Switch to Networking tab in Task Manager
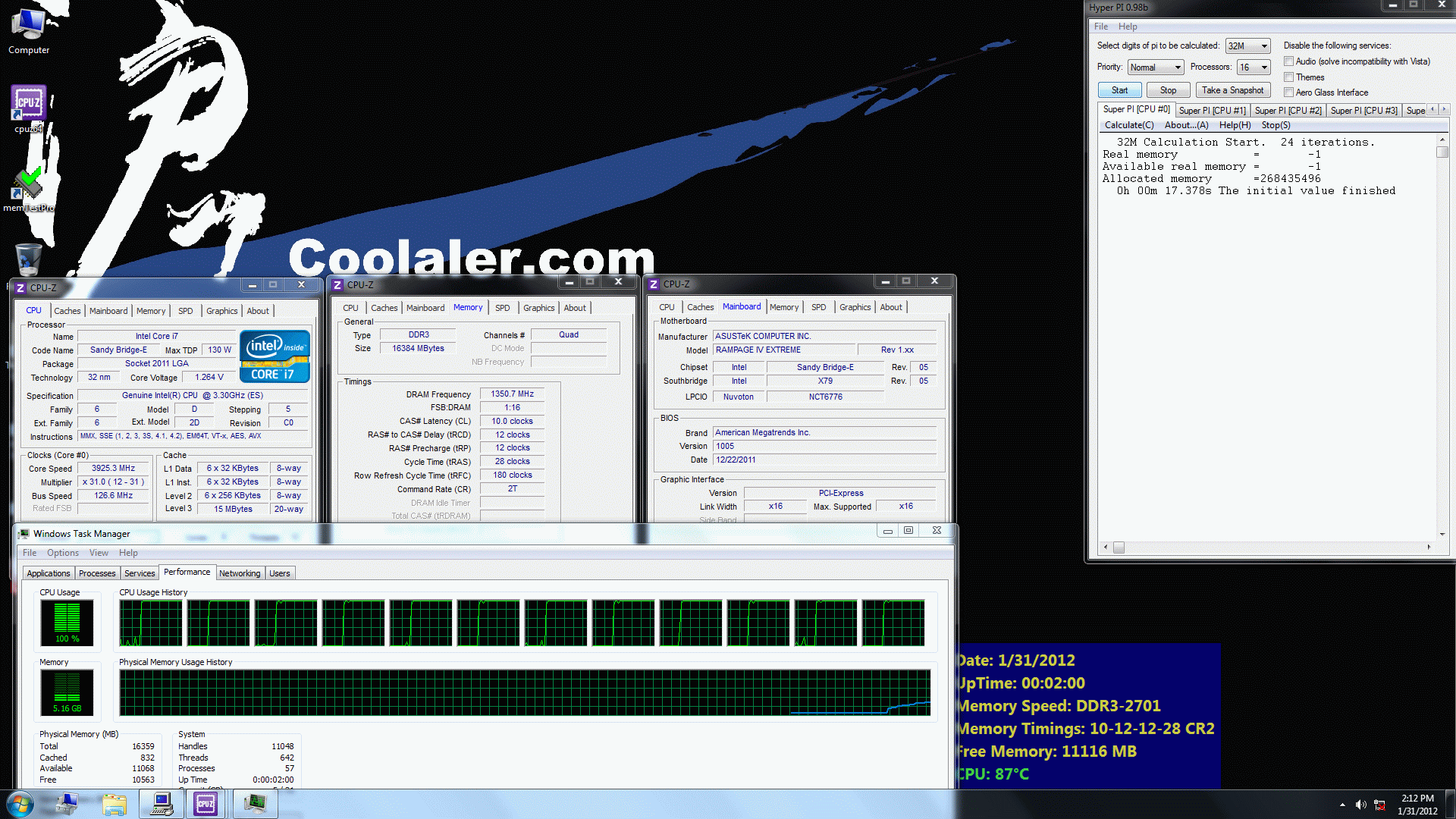Viewport: 1456px width, 819px height. (x=240, y=573)
